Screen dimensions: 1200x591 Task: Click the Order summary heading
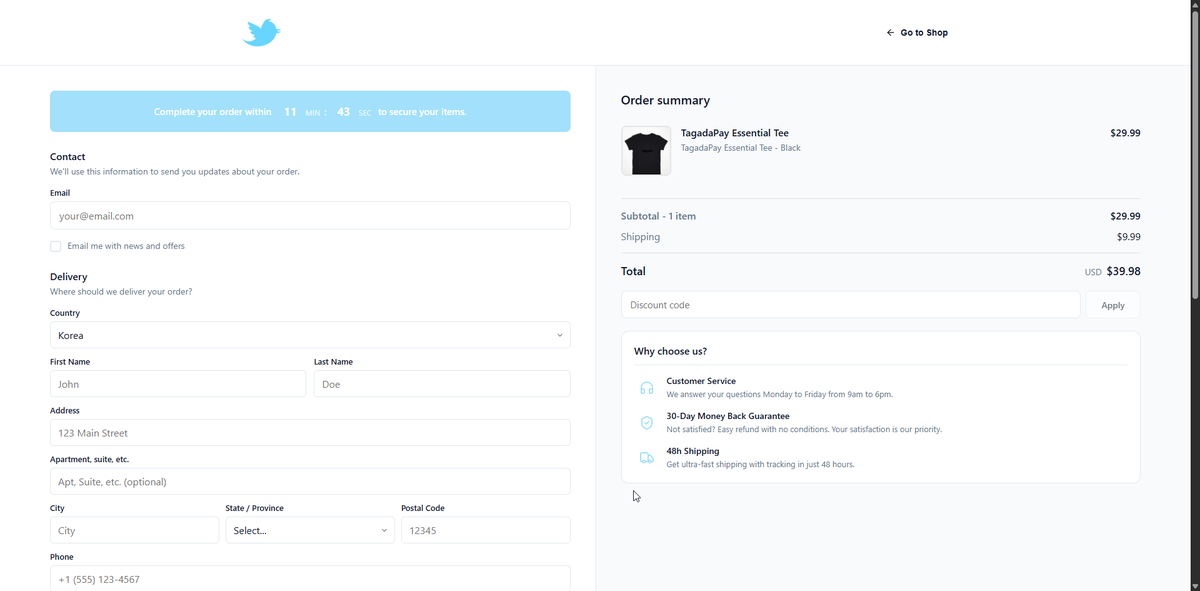[x=666, y=100]
